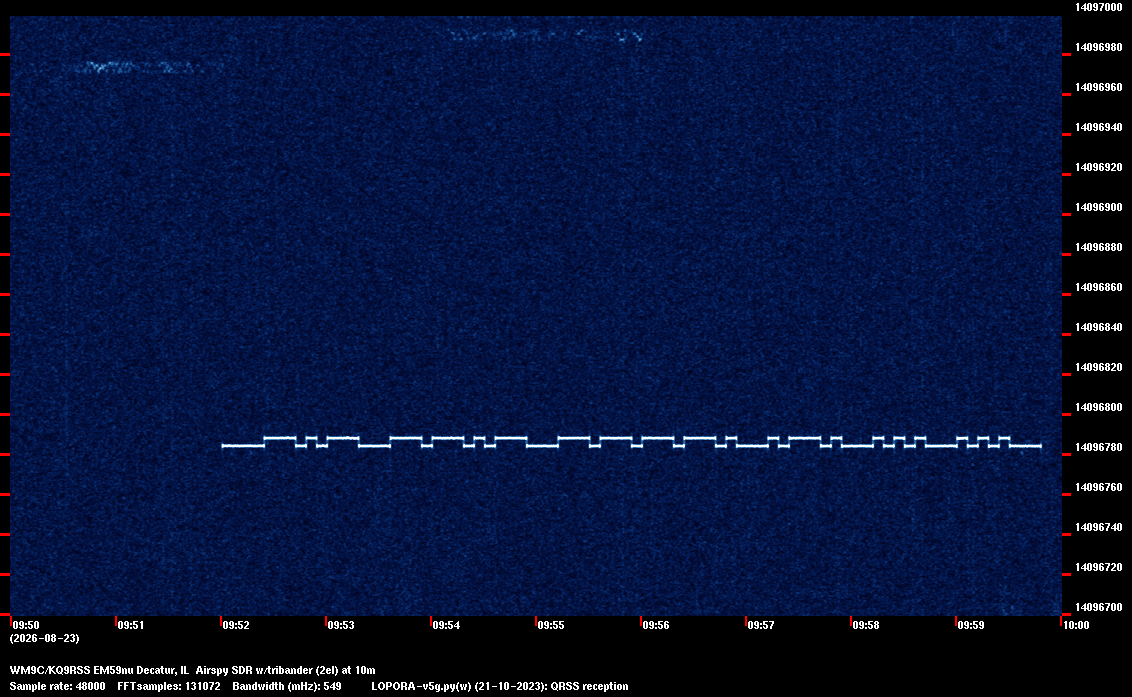The height and width of the screenshot is (697, 1132).
Task: Click the 14096980 frequency label
Action: click(x=1098, y=47)
